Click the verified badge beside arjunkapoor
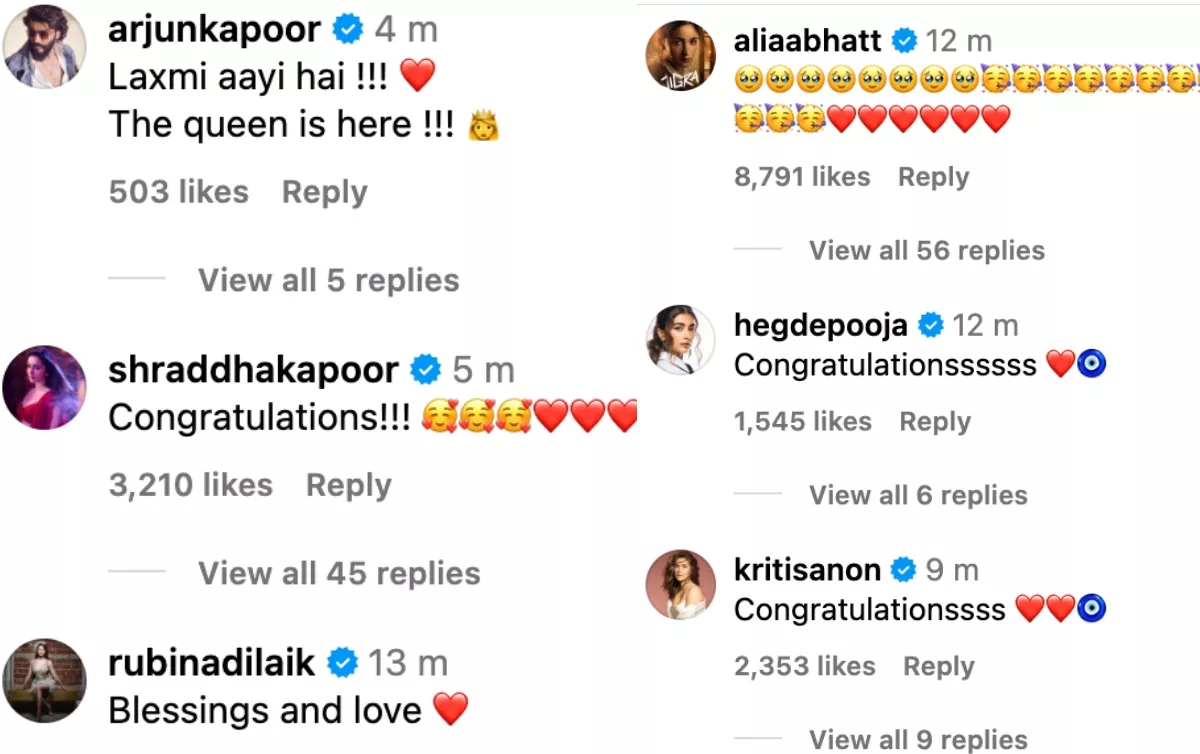The height and width of the screenshot is (754, 1200). click(348, 30)
